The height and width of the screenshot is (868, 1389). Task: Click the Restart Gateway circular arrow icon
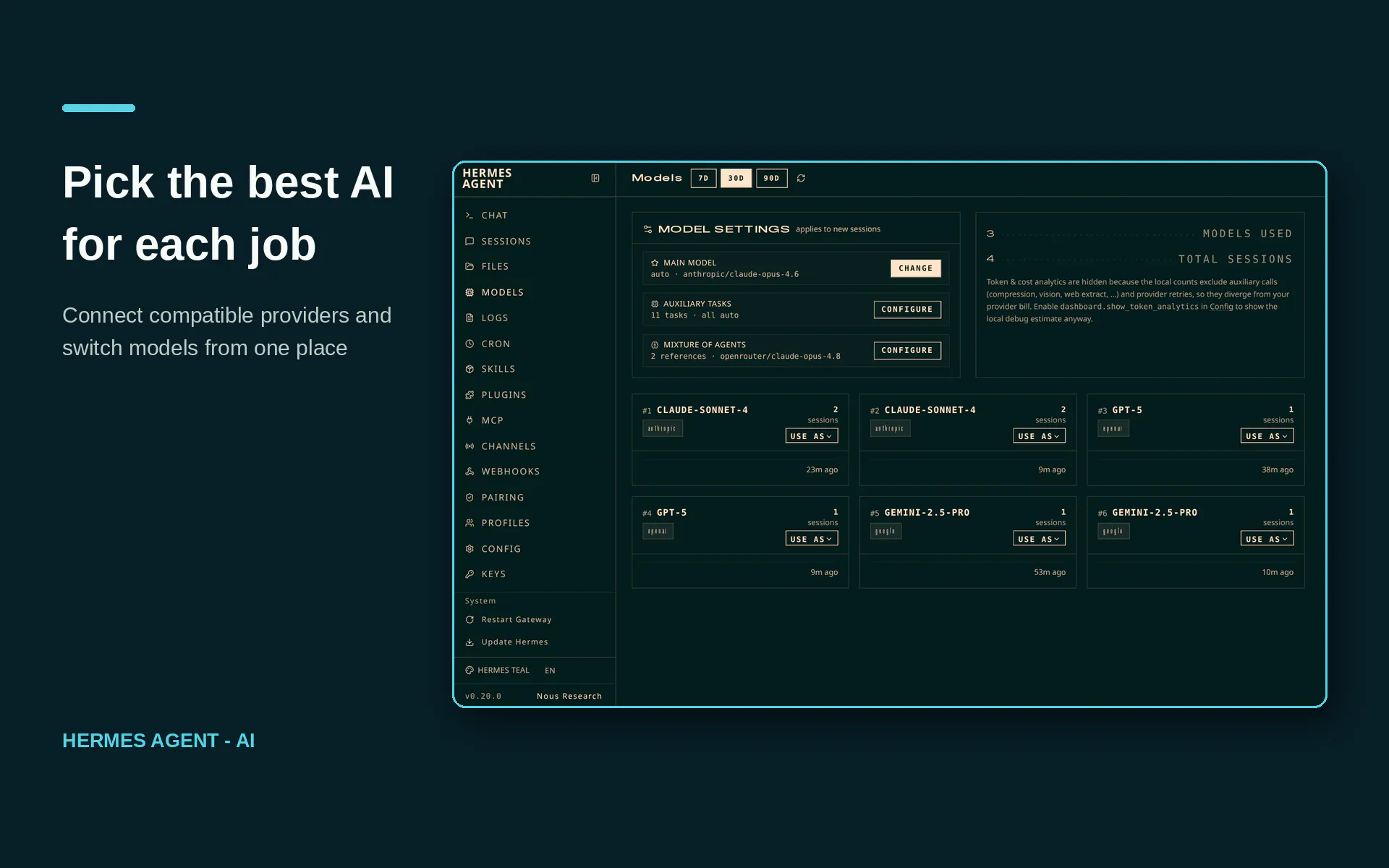coord(470,620)
